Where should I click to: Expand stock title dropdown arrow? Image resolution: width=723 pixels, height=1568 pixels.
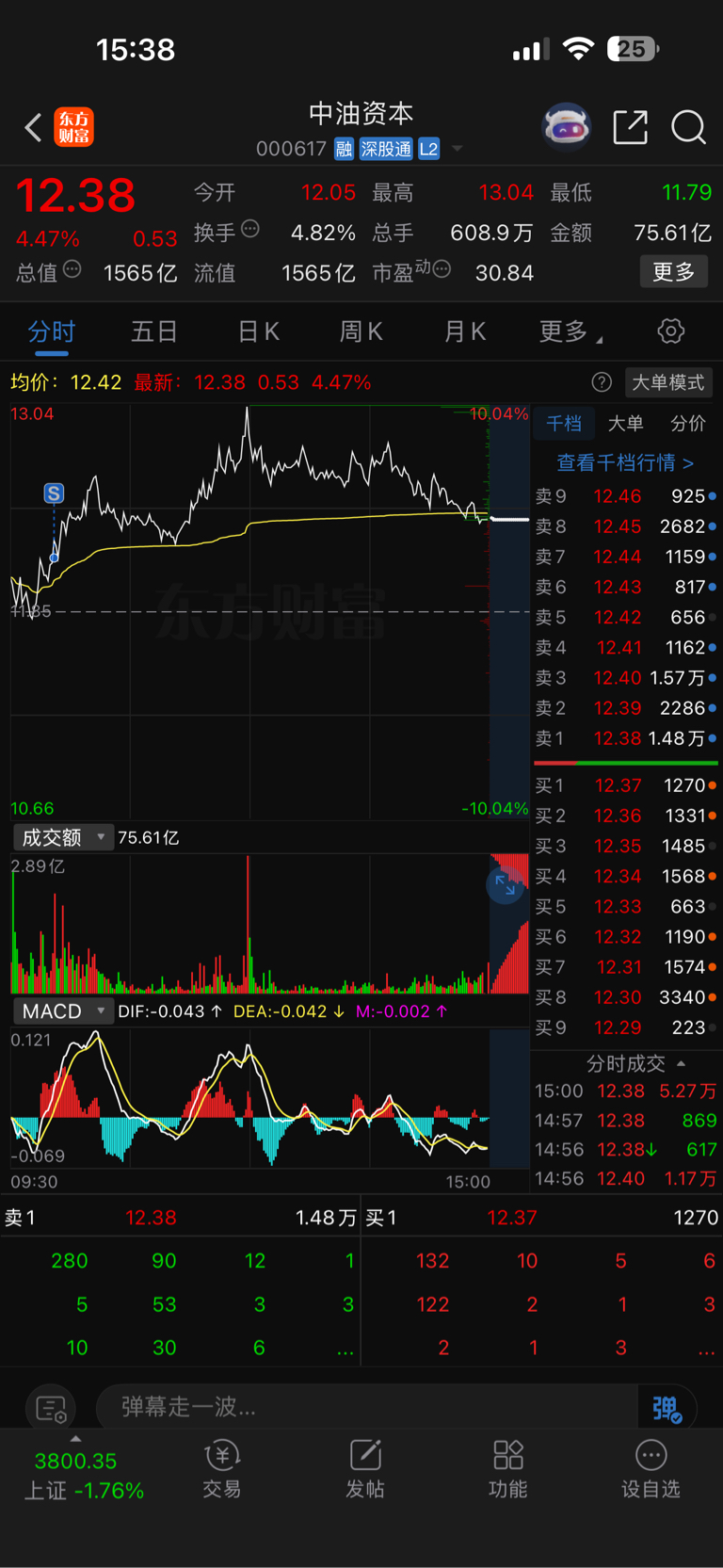458,149
